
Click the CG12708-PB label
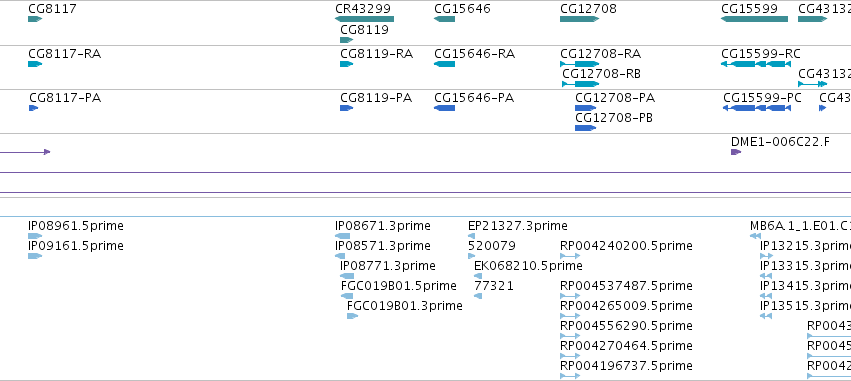point(614,118)
